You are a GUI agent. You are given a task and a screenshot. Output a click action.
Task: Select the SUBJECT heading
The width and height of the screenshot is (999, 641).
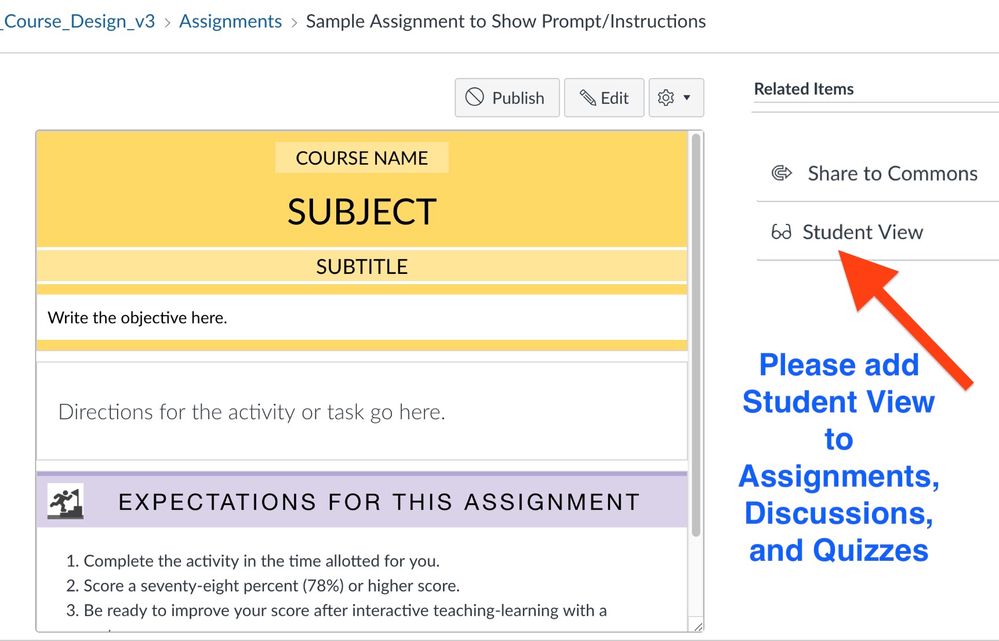[362, 211]
